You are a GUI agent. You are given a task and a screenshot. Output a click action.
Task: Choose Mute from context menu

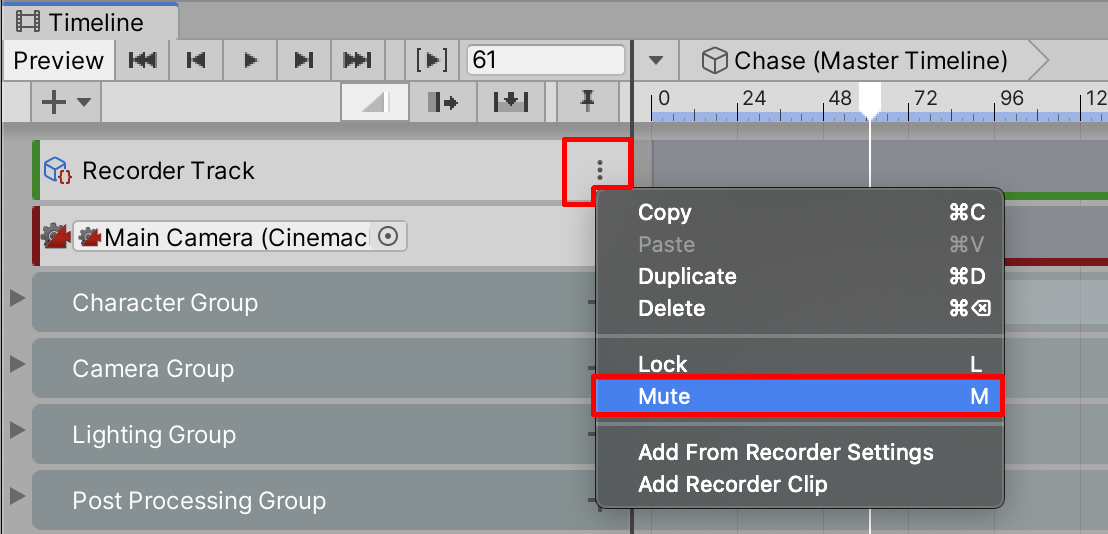[x=799, y=396]
